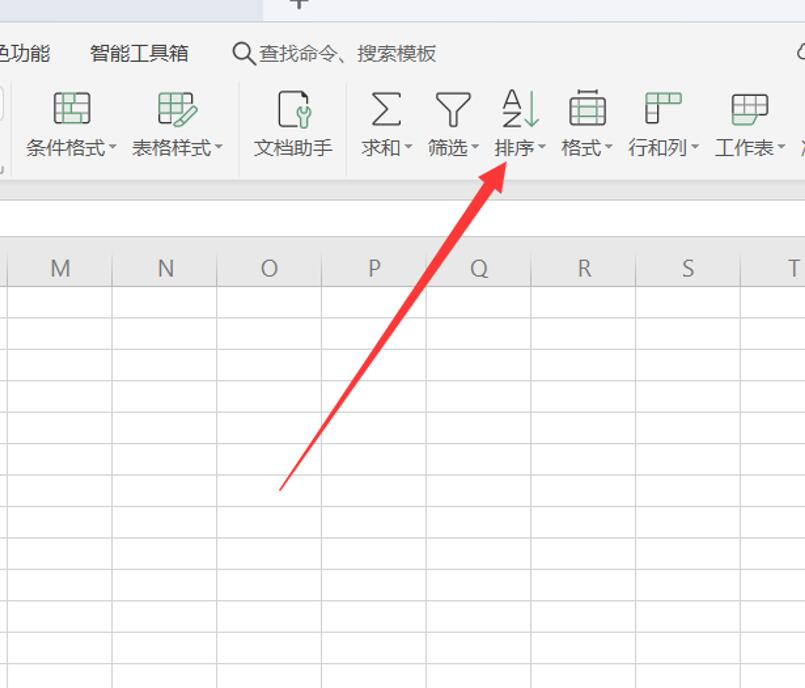Click the first cell under column O
Screen dimensions: 805x688
point(269,302)
